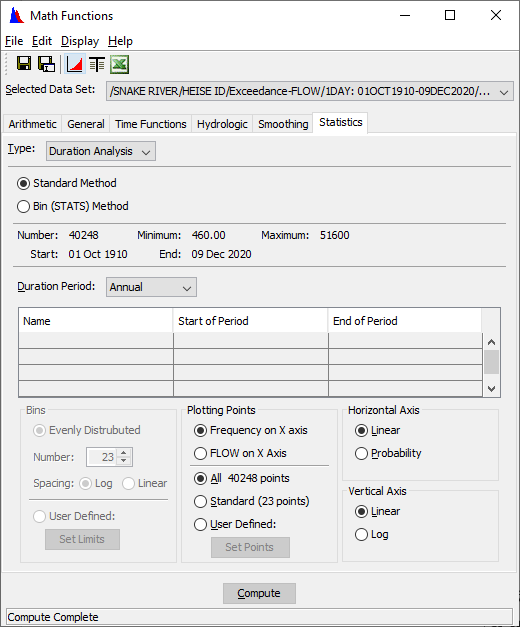Open the Selected Data Set dropdown
The image size is (520, 627).
[310, 92]
